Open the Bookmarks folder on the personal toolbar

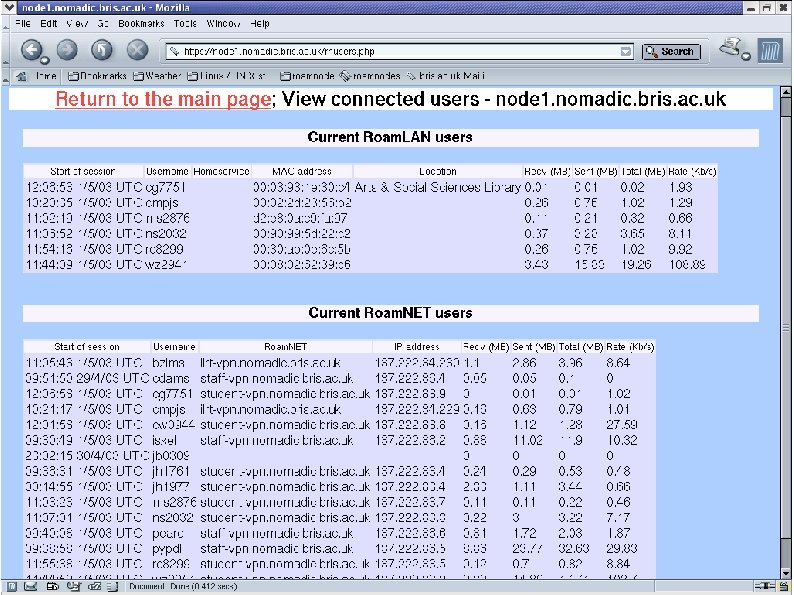point(97,76)
